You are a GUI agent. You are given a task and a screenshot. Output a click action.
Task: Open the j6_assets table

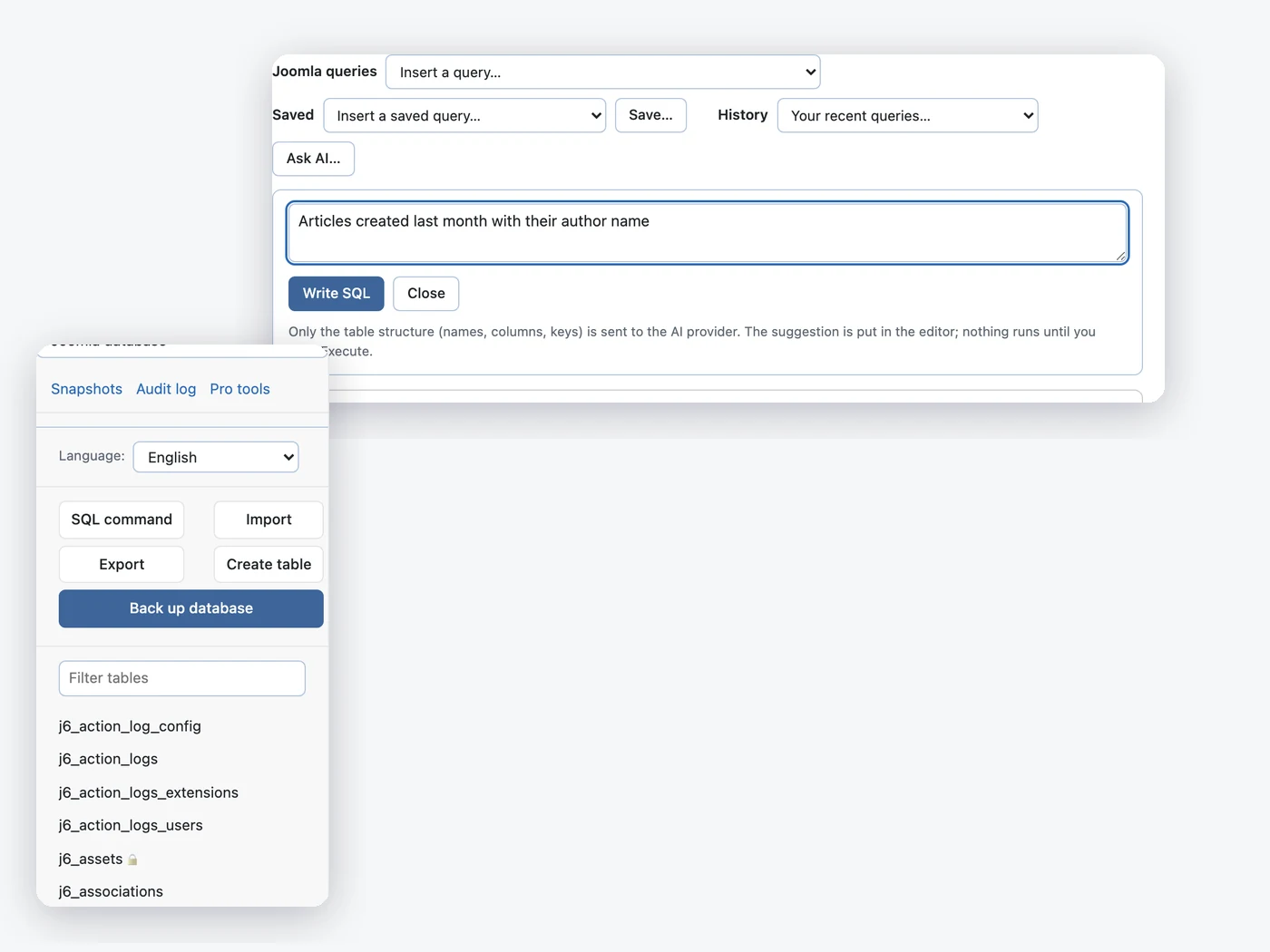click(x=91, y=859)
